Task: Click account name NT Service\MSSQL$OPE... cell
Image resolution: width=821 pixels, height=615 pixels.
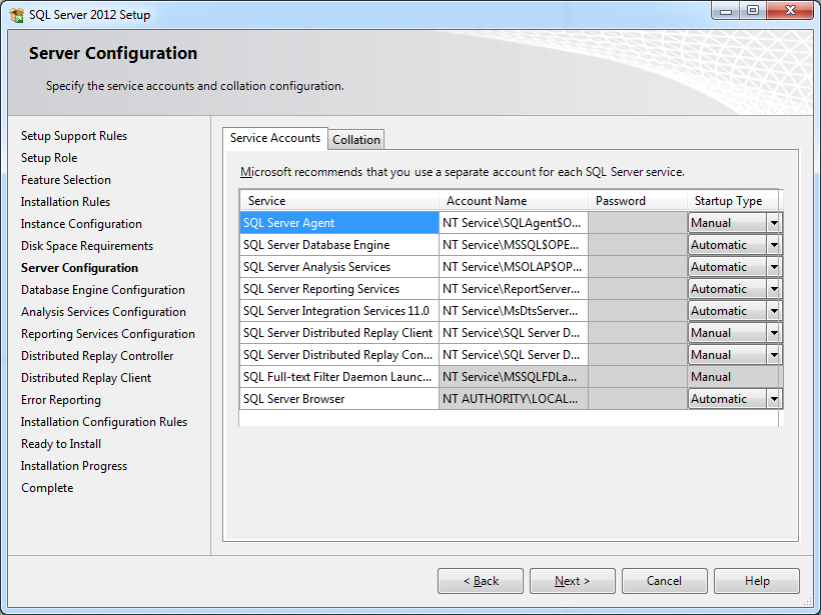Action: coord(514,245)
